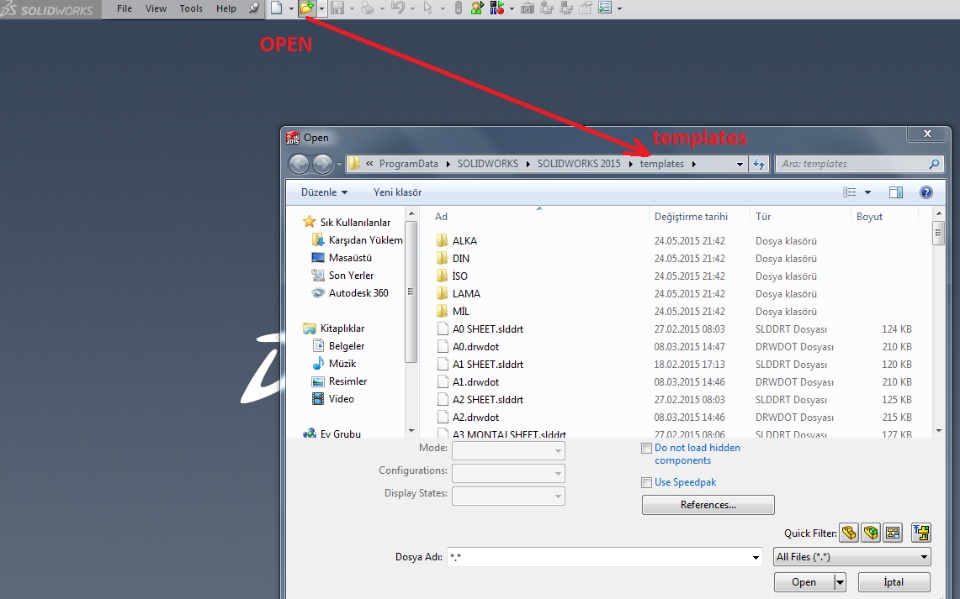
Task: Select the A0 SHEET.slddrt file
Action: click(x=480, y=329)
